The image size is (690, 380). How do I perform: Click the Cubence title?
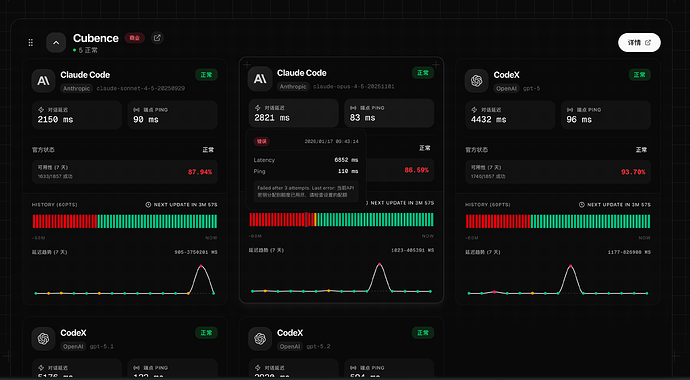96,38
